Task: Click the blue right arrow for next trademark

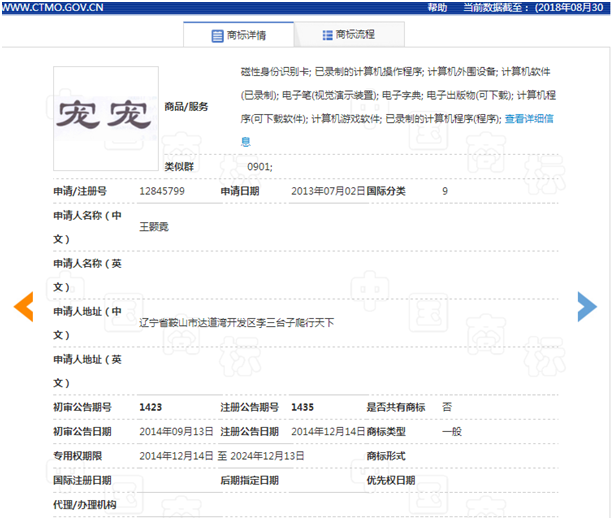Action: 587,307
